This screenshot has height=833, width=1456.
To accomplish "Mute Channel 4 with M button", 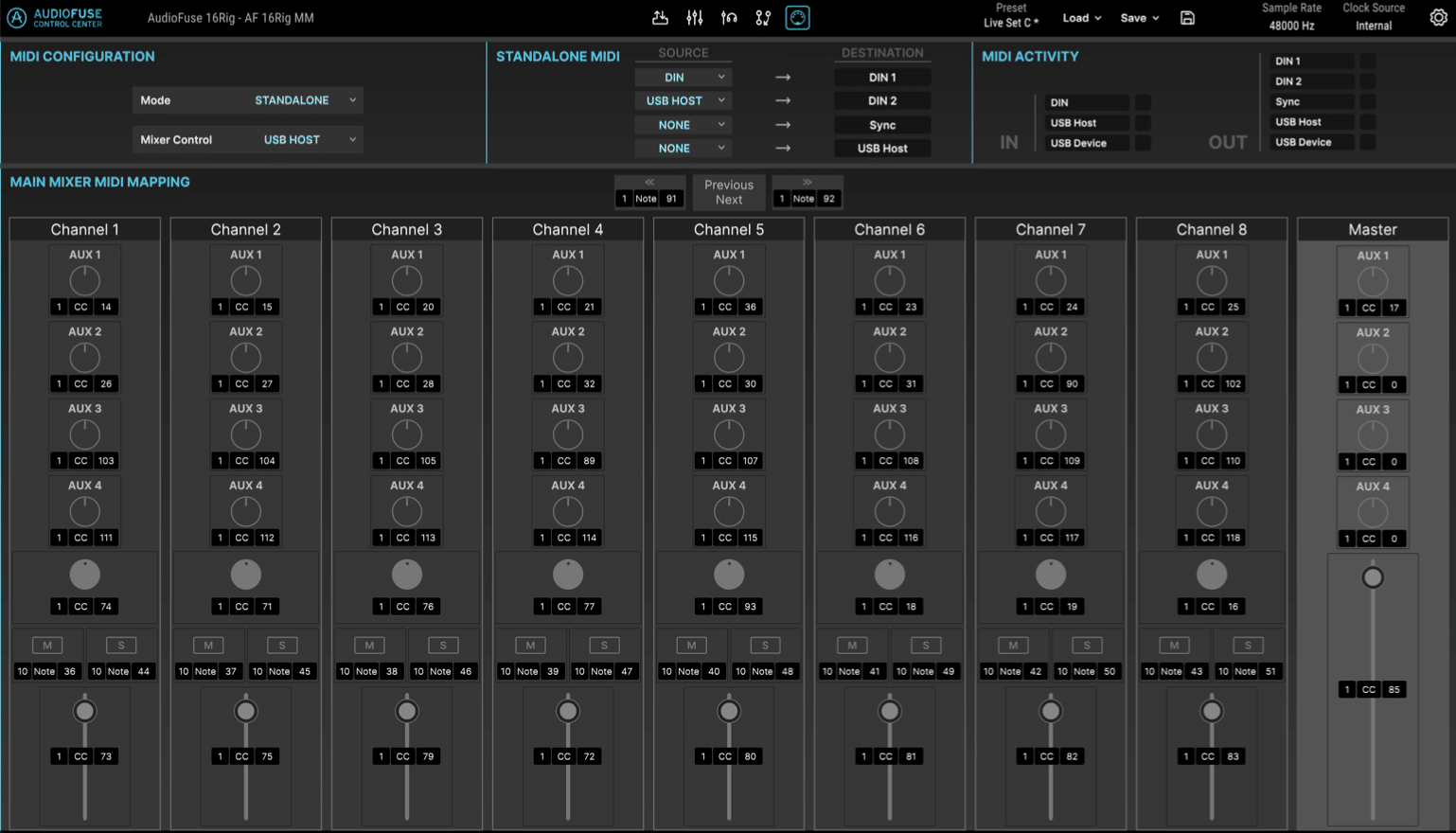I will coord(530,646).
